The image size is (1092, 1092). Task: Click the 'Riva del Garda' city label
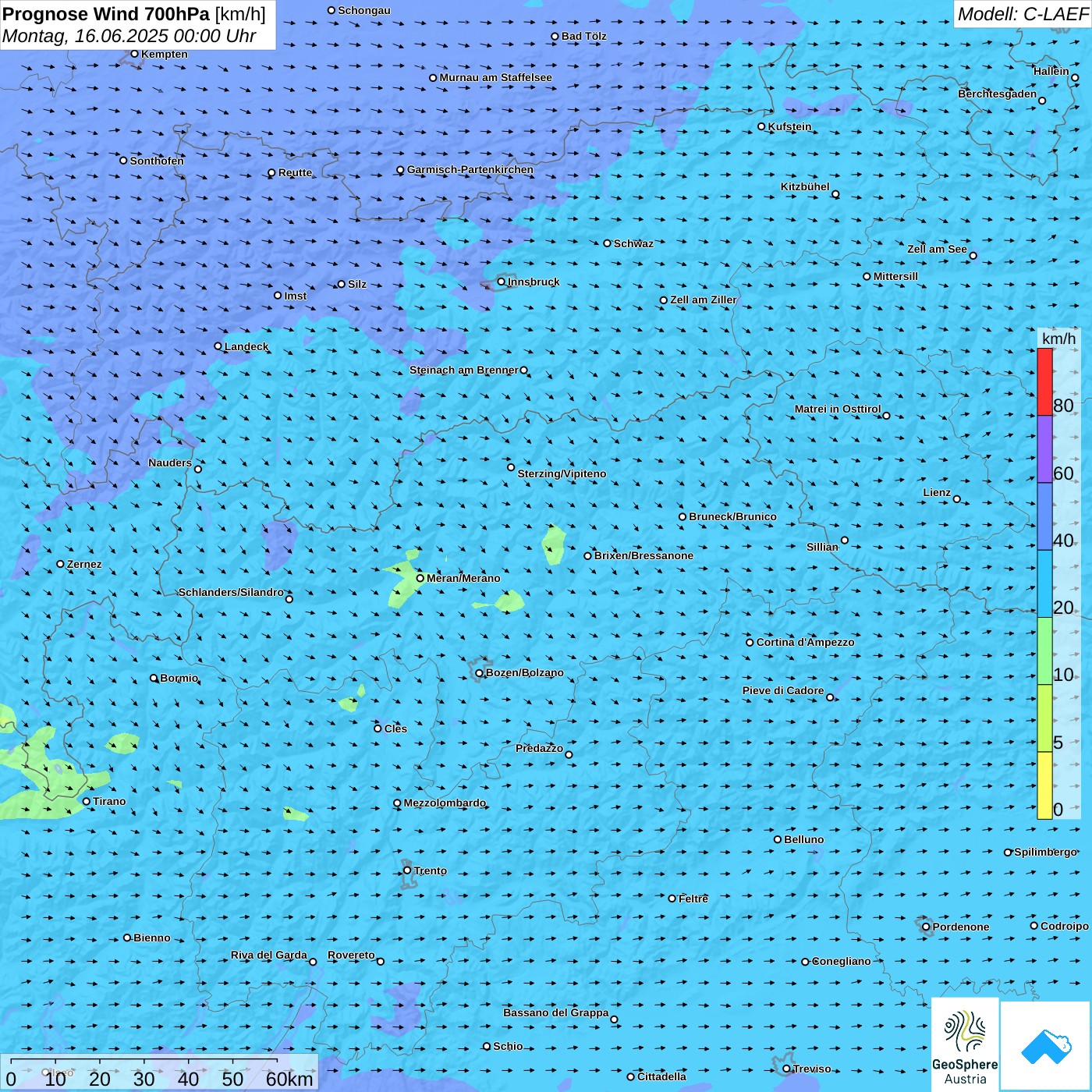[269, 955]
